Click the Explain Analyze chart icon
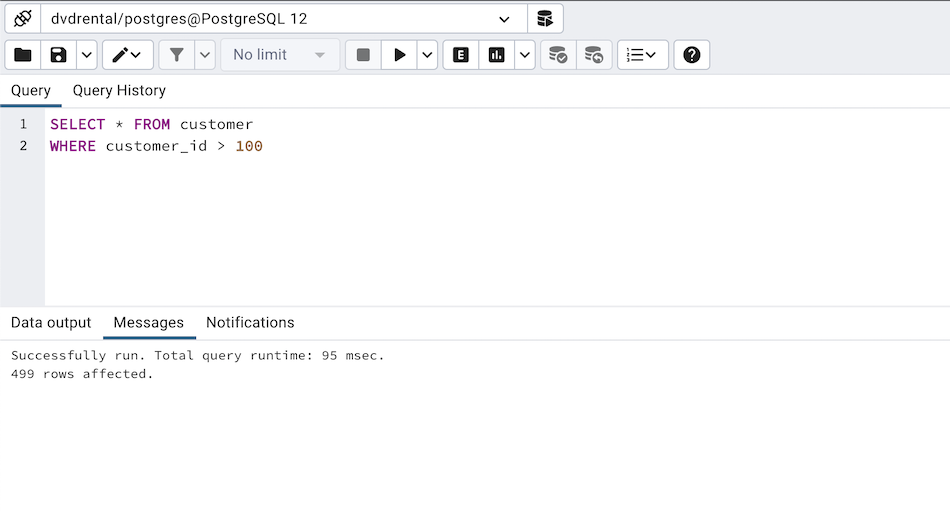950x512 pixels. pos(497,55)
